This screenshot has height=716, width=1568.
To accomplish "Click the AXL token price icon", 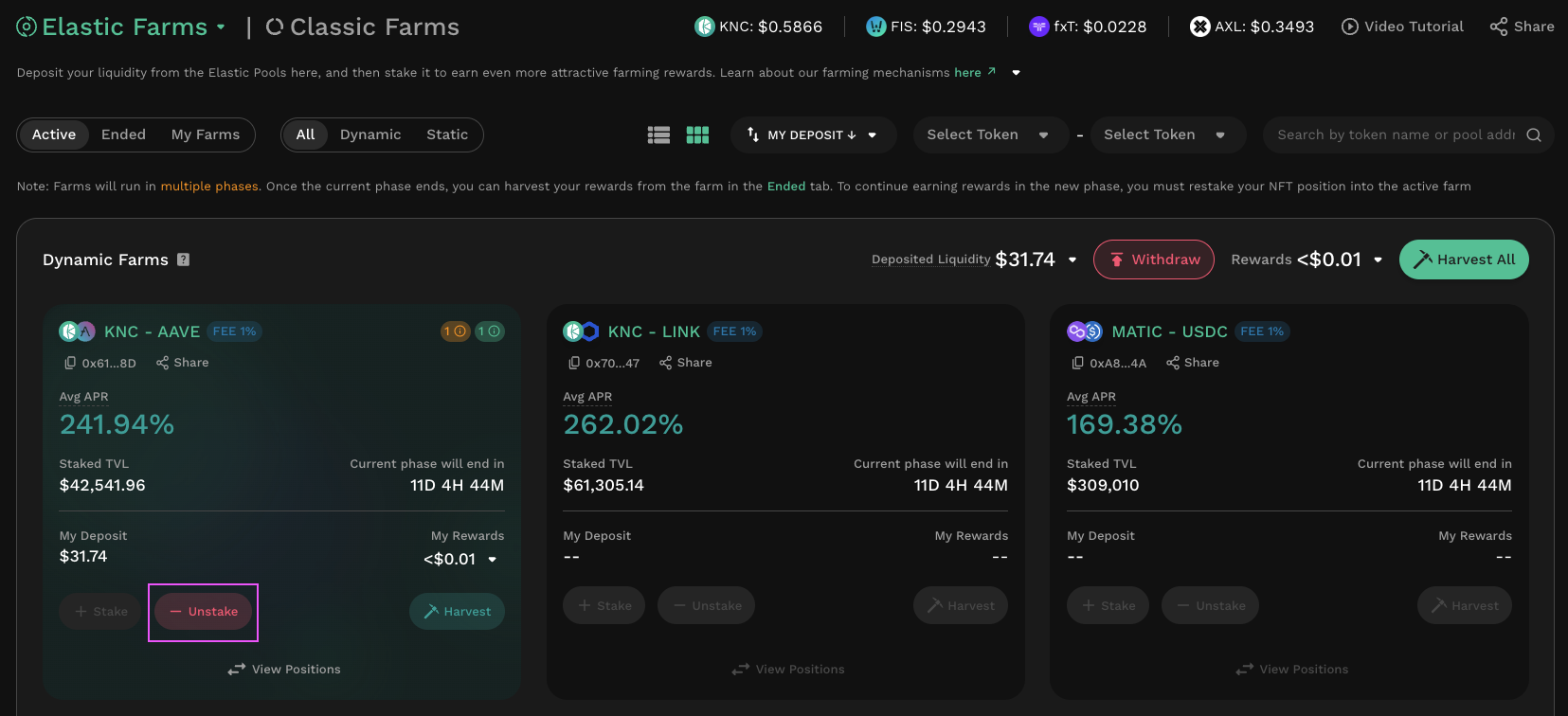I will pyautogui.click(x=1200, y=27).
